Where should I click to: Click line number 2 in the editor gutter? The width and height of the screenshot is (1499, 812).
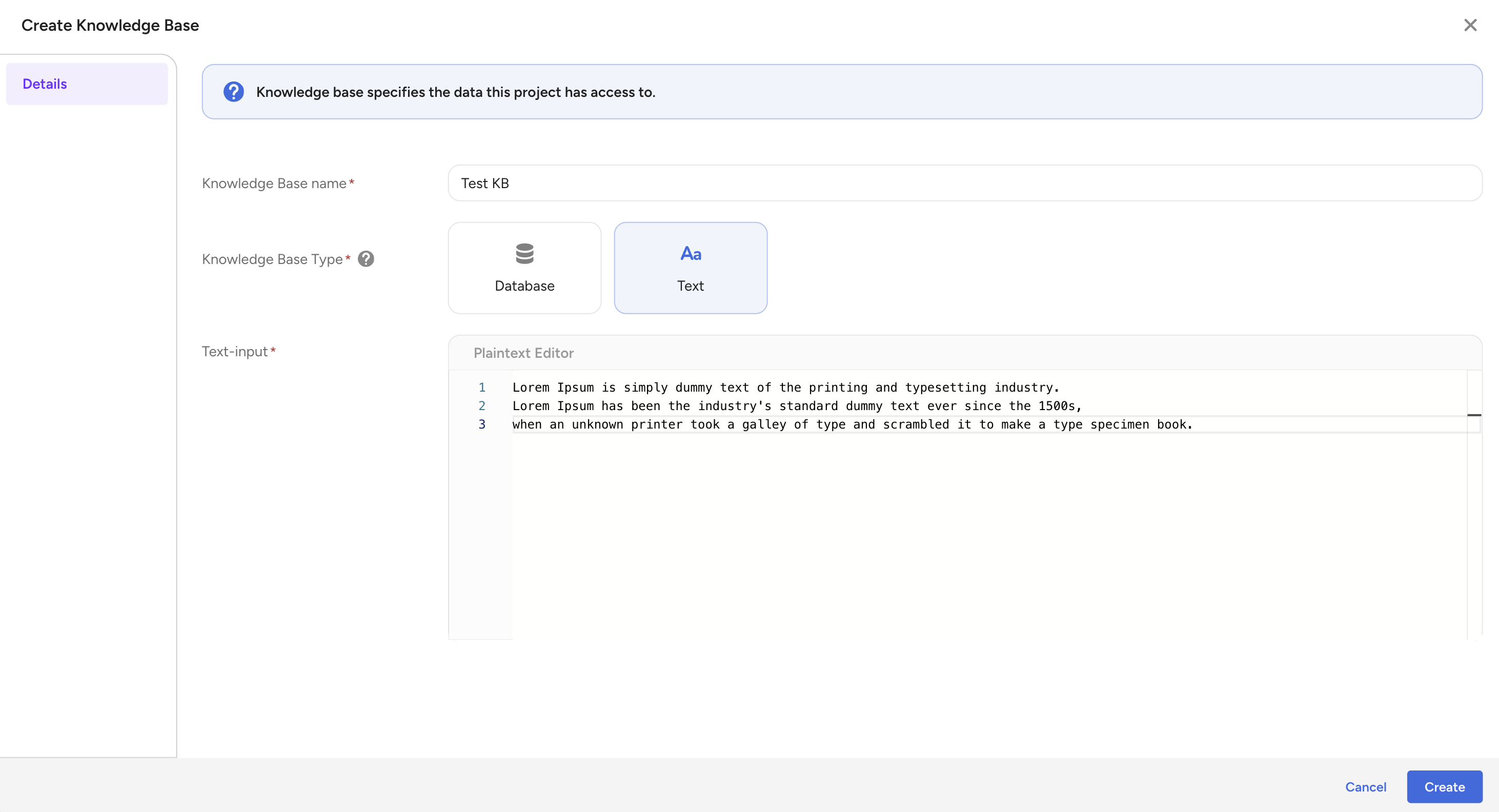click(x=482, y=405)
